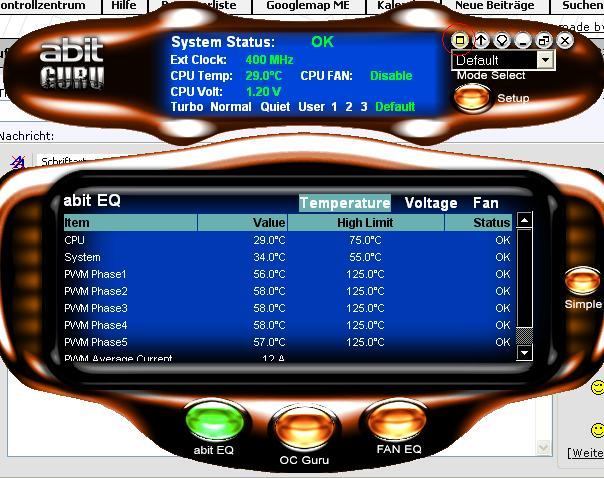Open Kontrollzentrum in forum navigation

pos(42,5)
